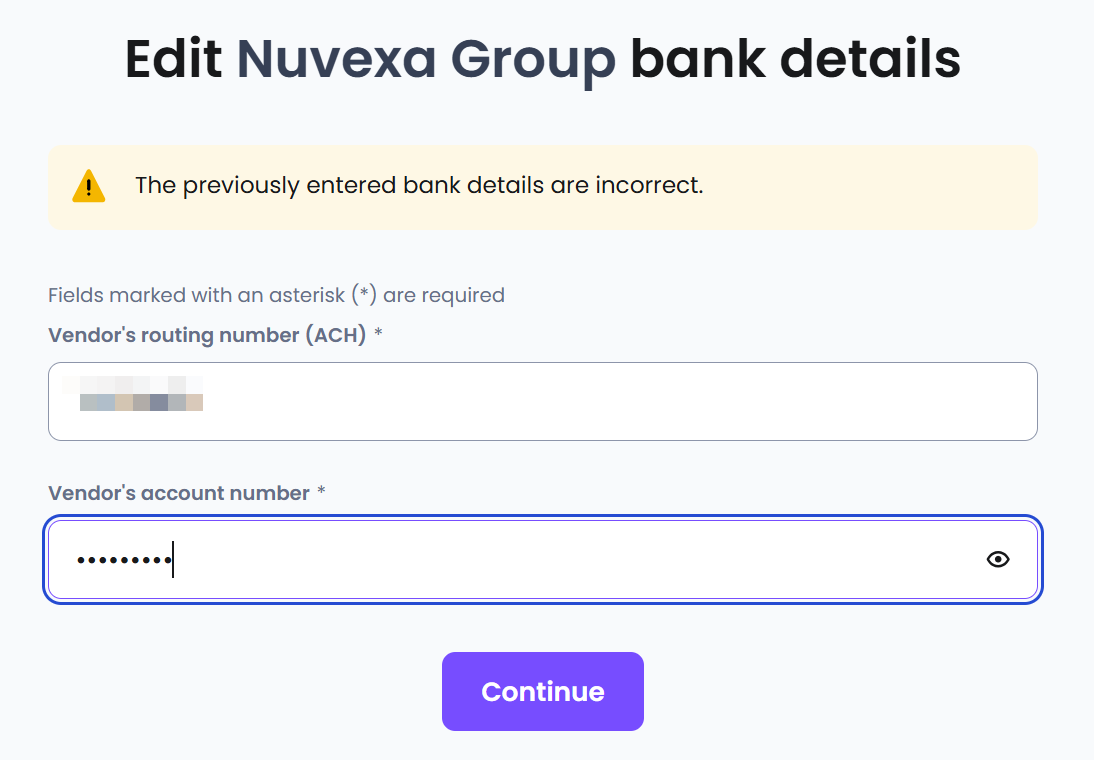Click empty space in the yellow warning banner

pyautogui.click(x=870, y=187)
